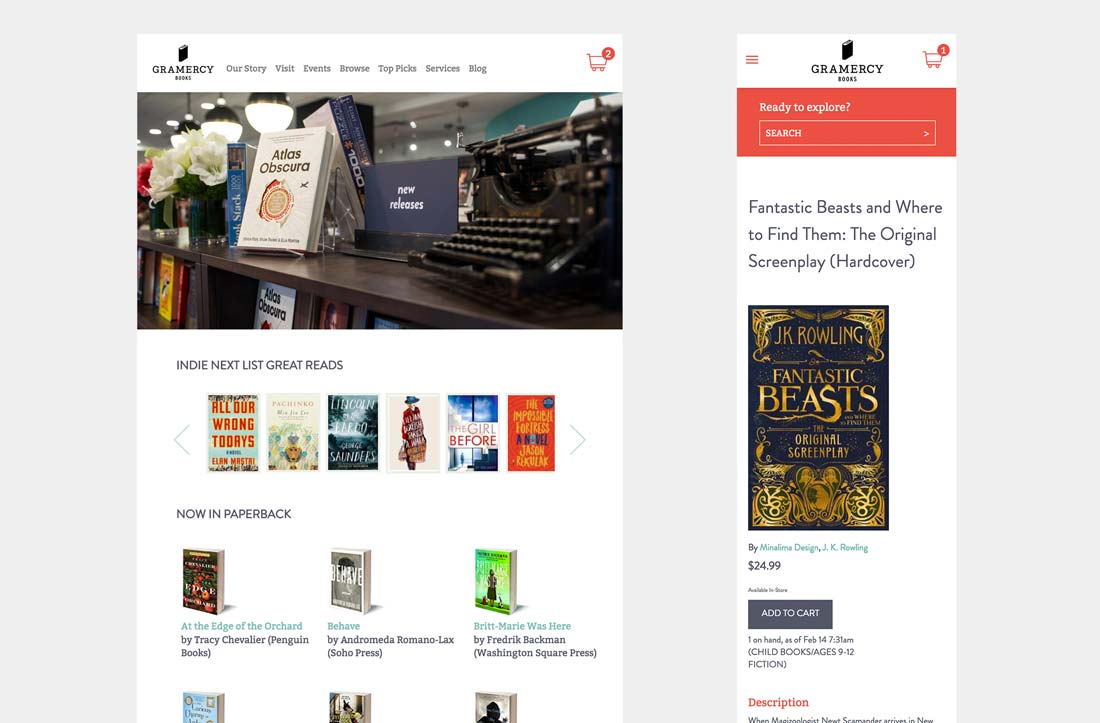Select the woman in red coat book cover

pos(413,433)
